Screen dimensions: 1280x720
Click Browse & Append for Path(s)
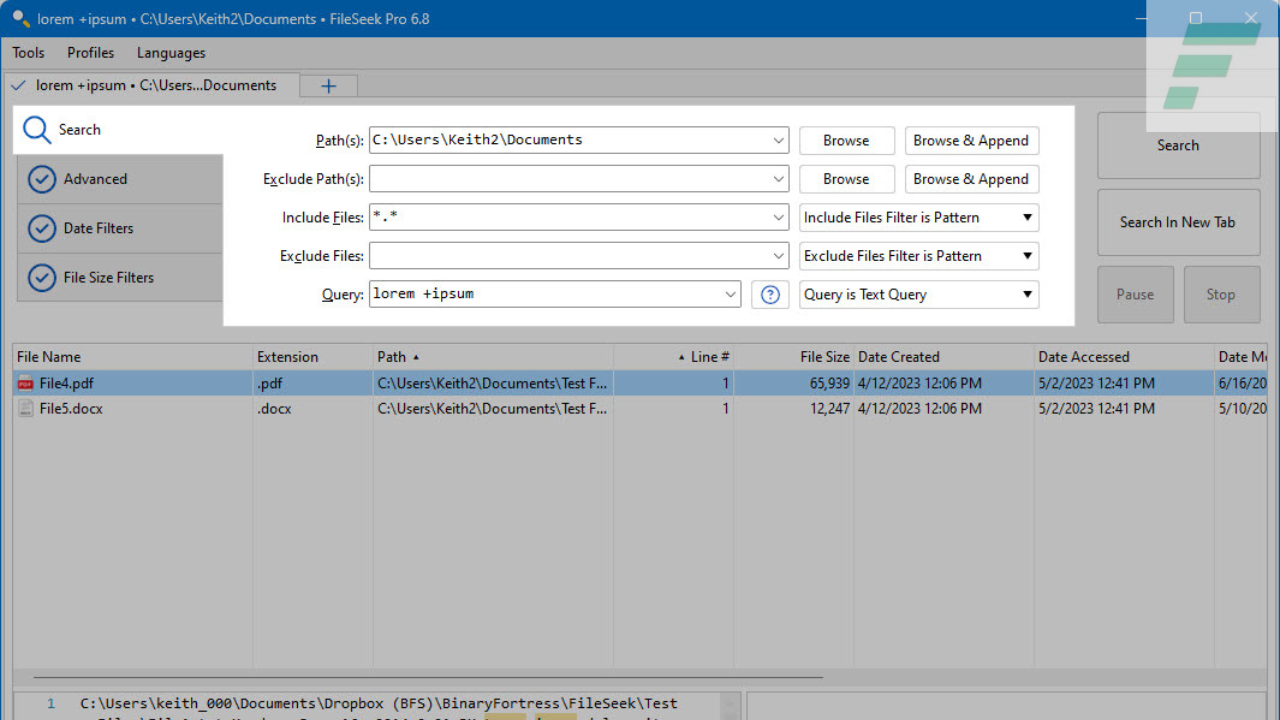point(971,141)
